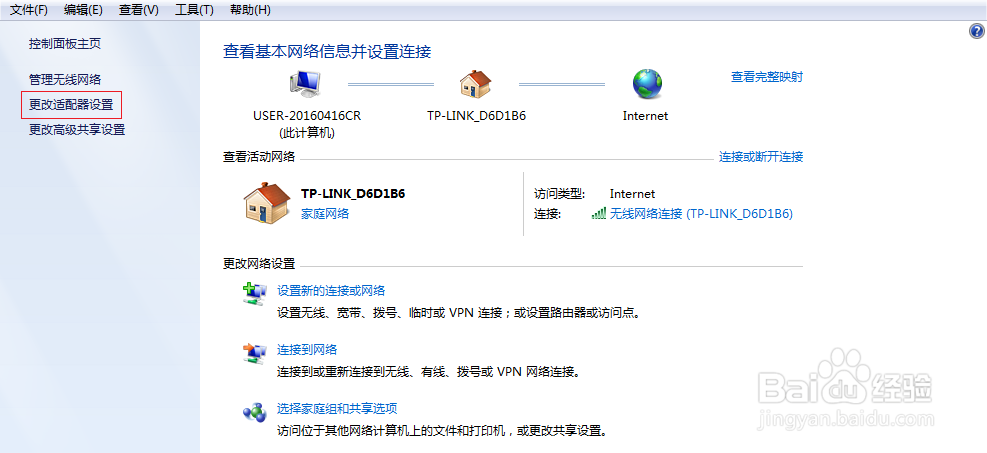This screenshot has width=987, height=453.
Task: Open the 查看(V) menu
Action: 138,10
